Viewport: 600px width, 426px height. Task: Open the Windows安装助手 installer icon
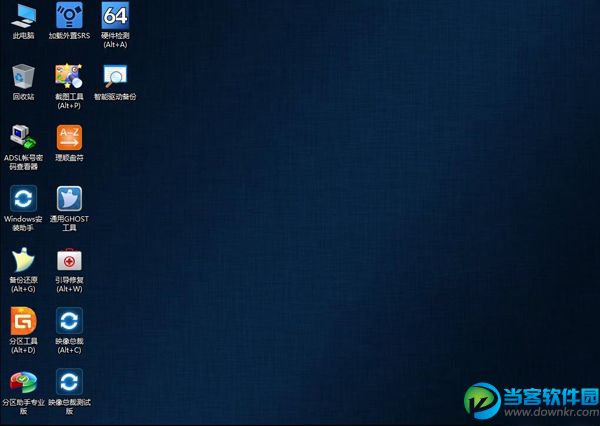pos(23,198)
